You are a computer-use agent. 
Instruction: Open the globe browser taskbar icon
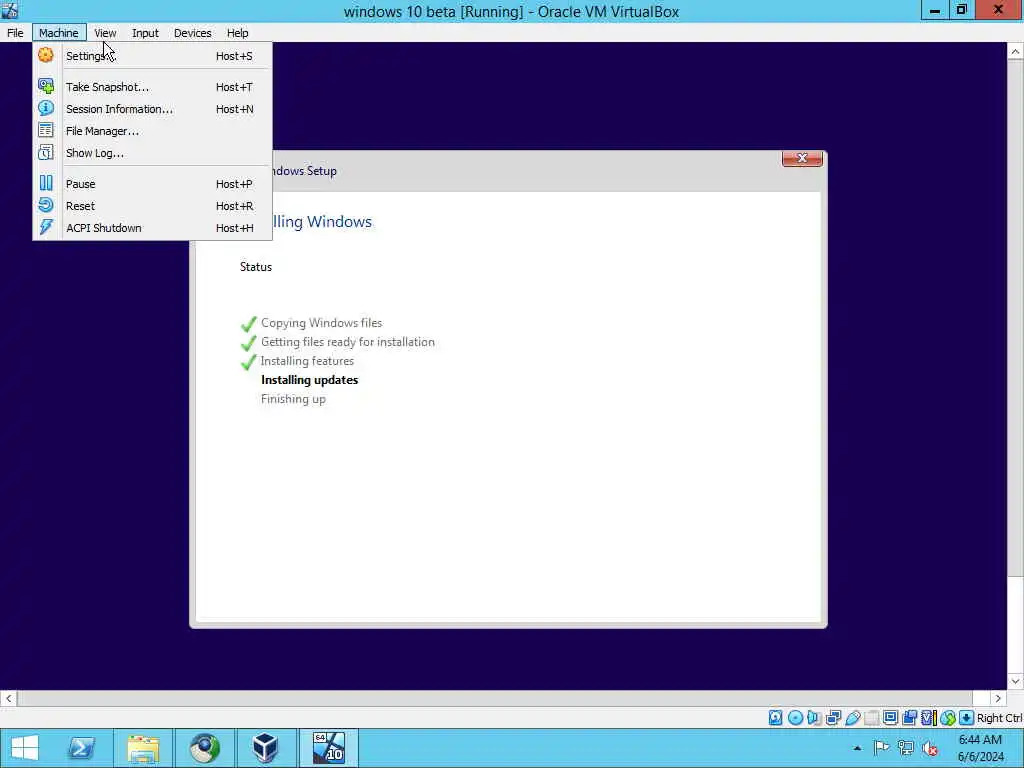[x=204, y=748]
